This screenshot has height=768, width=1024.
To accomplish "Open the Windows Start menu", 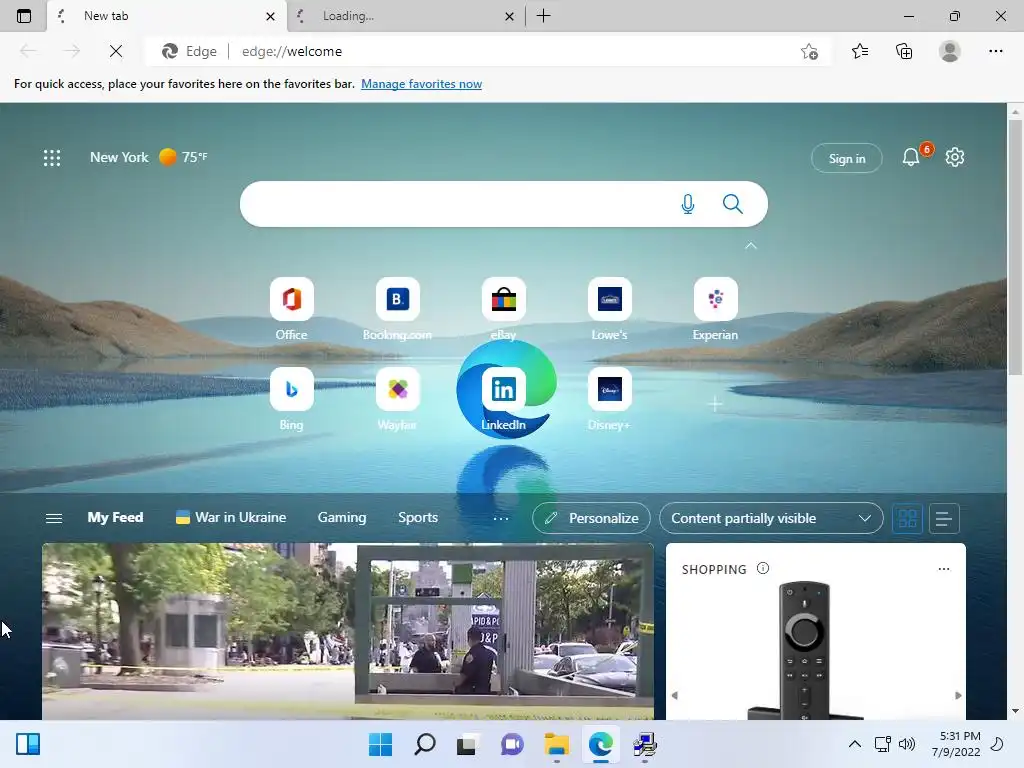I will (x=380, y=744).
